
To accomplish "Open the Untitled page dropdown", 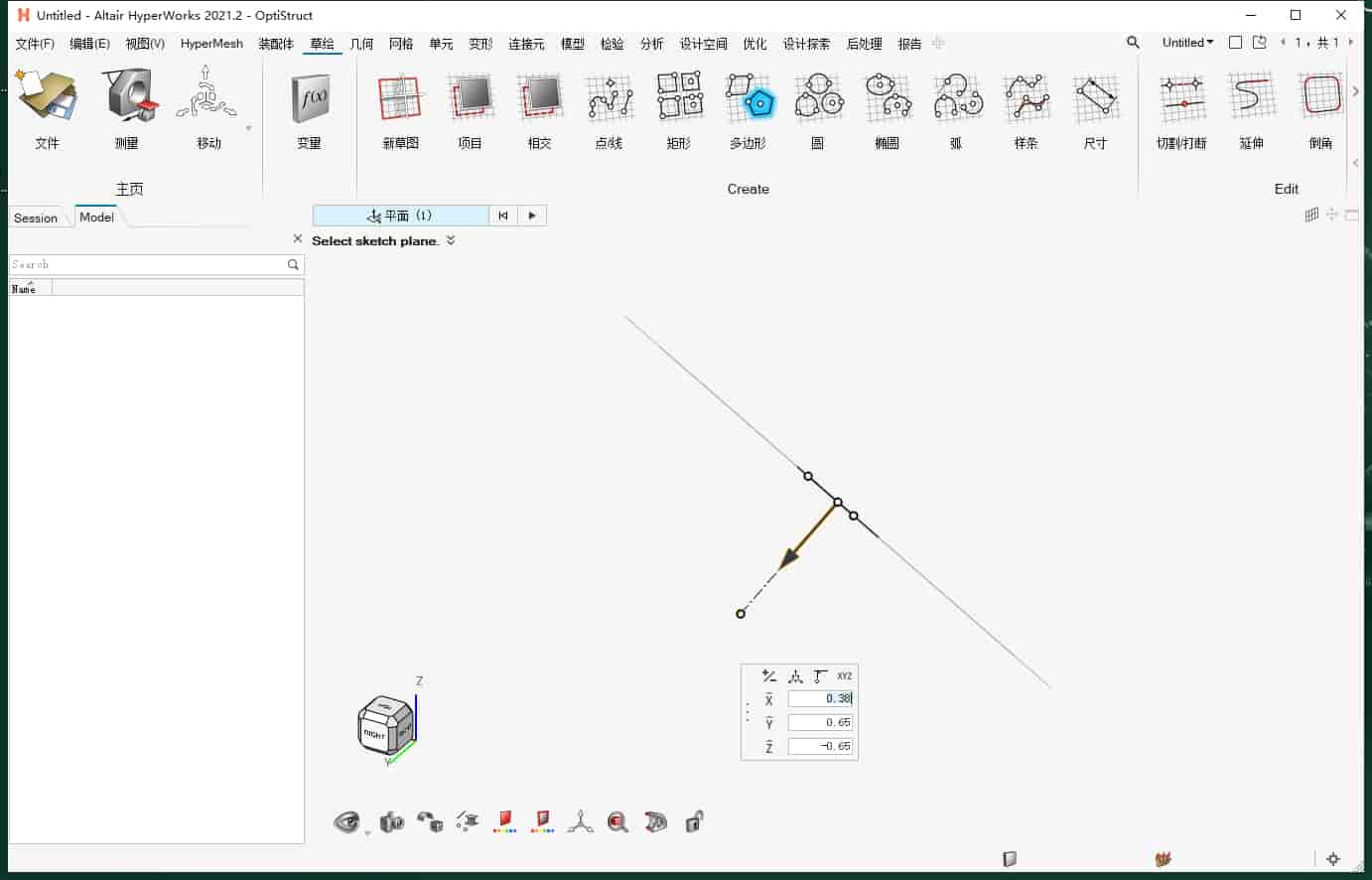I will pos(1187,43).
